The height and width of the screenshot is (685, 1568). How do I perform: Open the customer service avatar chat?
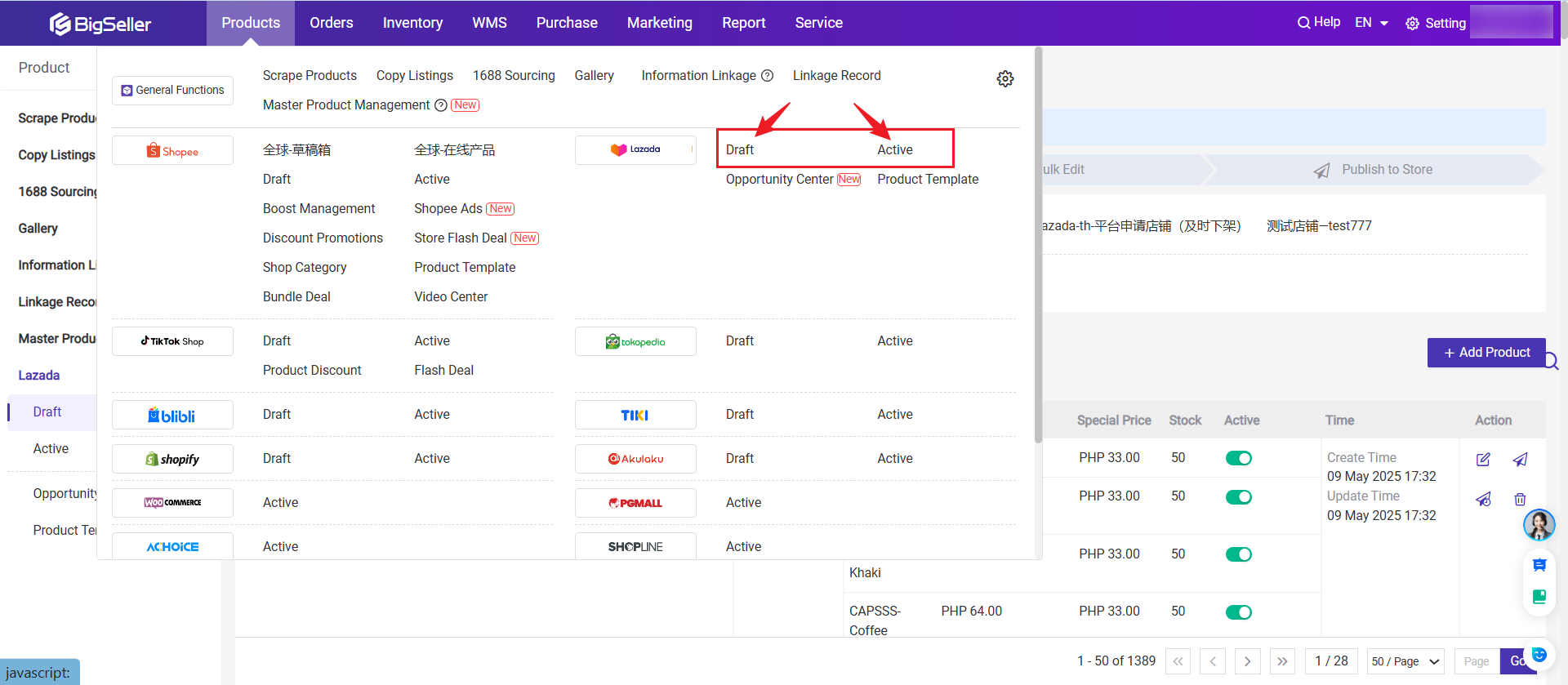click(x=1539, y=525)
